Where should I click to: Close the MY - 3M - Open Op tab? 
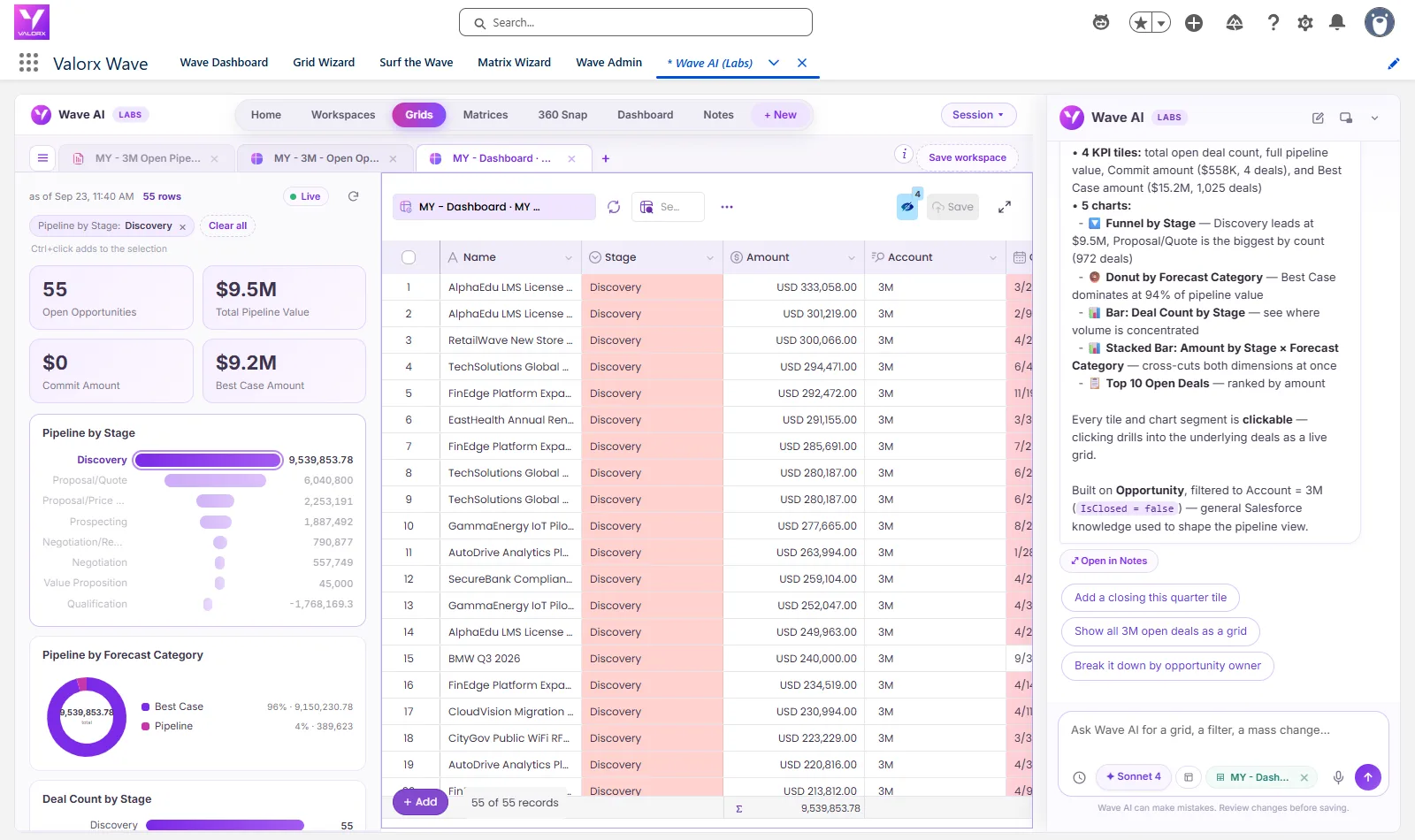[x=394, y=159]
